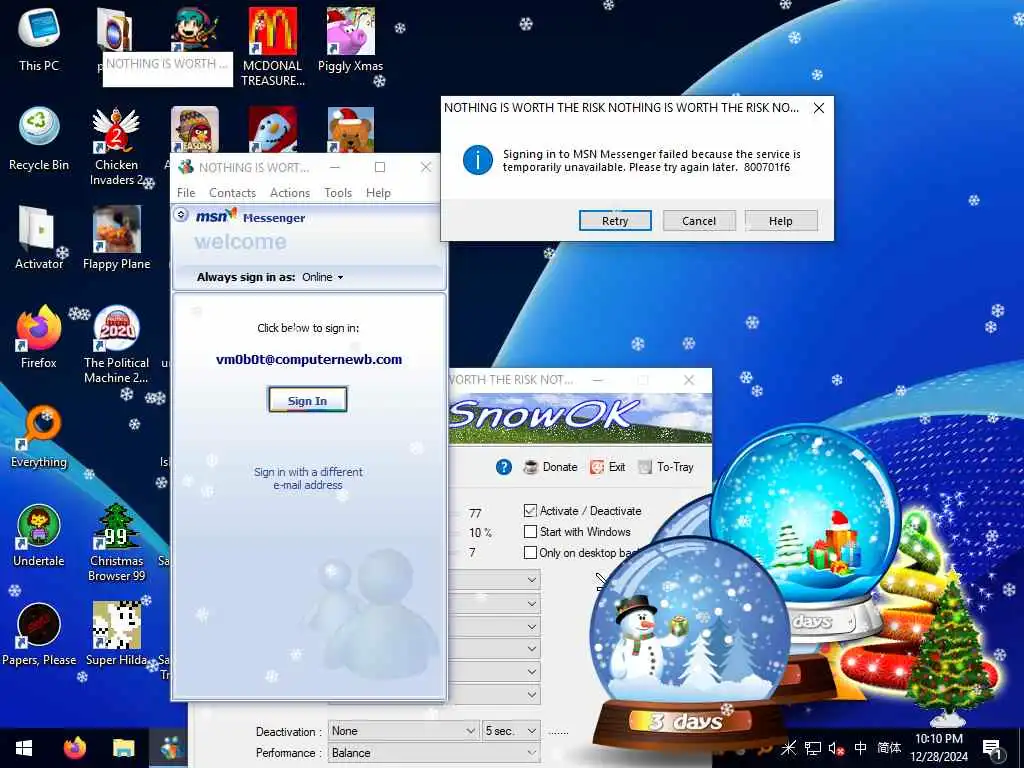
Task: Open the Help menu in Messenger
Action: (x=378, y=193)
